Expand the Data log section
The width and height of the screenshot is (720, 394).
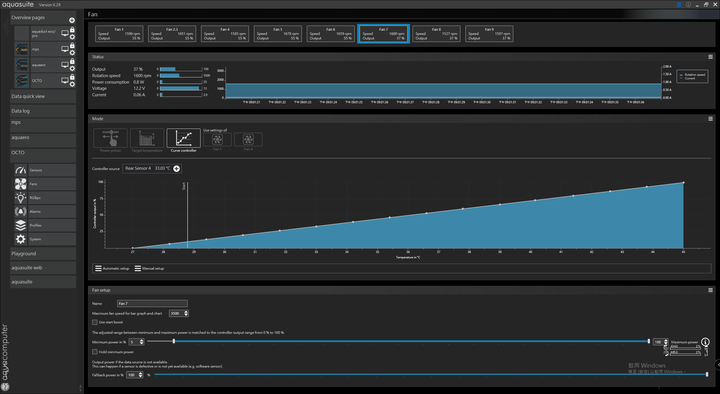(x=43, y=111)
